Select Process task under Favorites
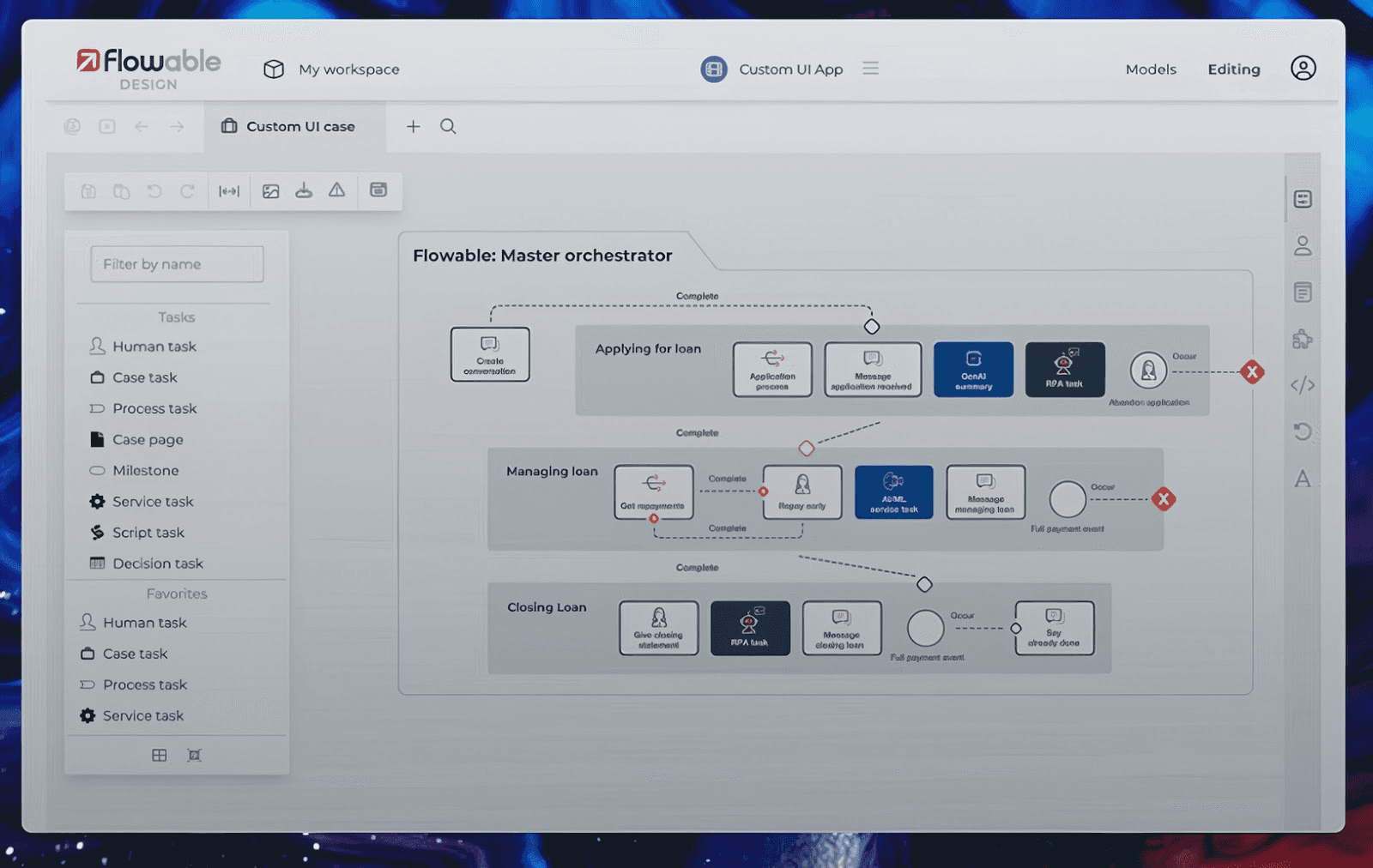The image size is (1373, 868). pos(133,684)
